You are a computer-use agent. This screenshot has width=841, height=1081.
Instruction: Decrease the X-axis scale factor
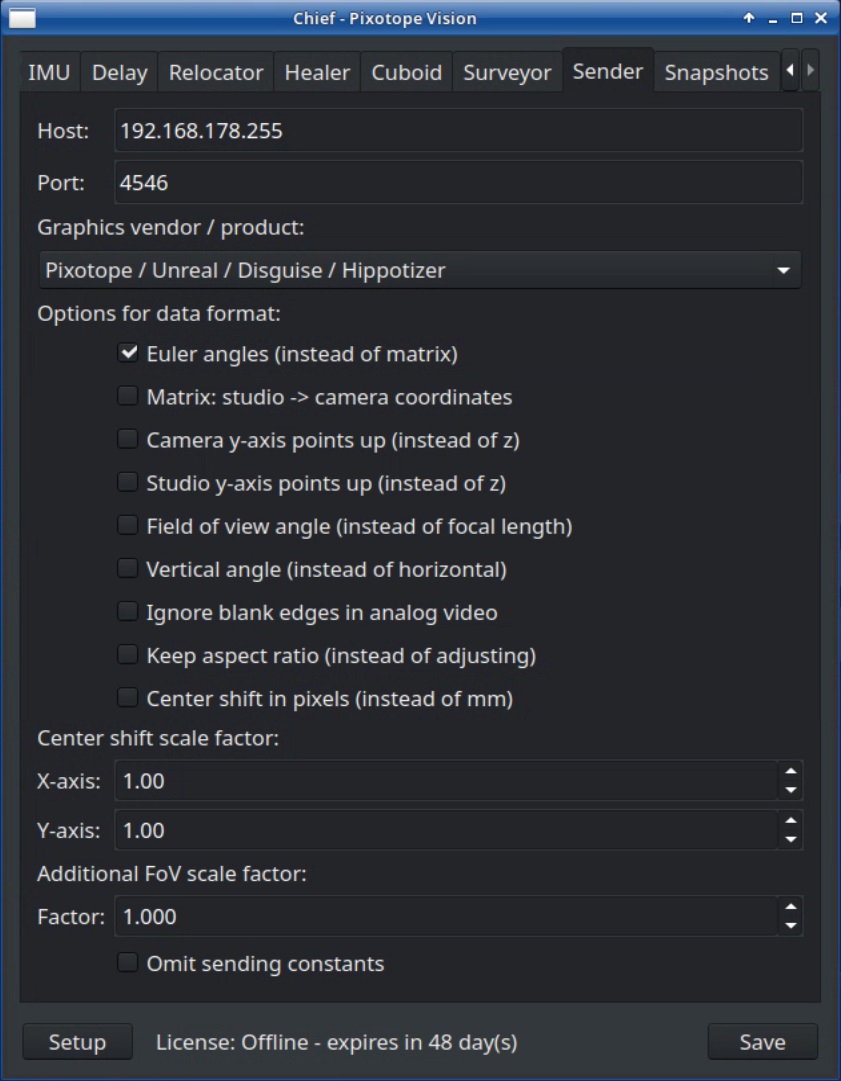tap(791, 790)
